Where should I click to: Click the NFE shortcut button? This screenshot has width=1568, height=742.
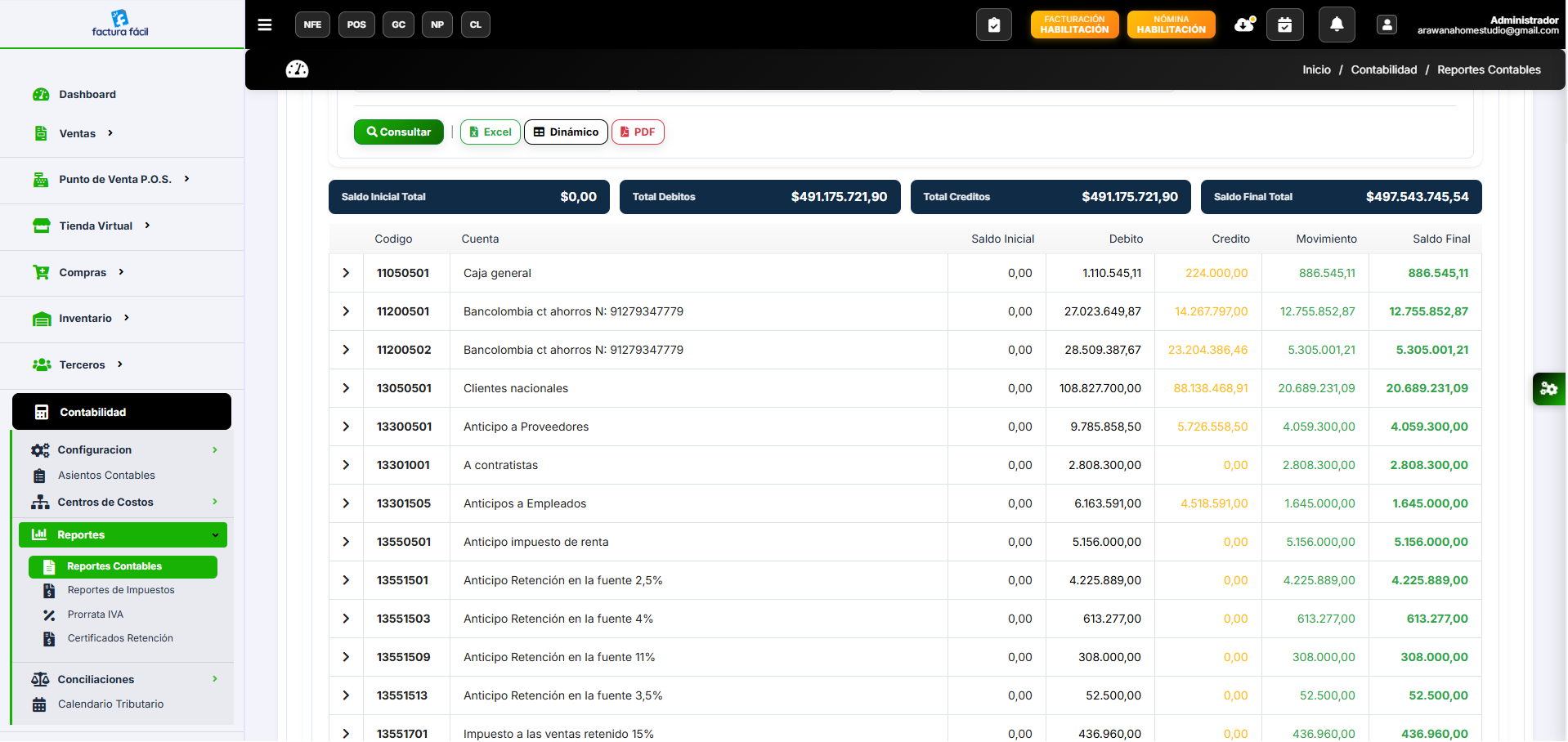coord(312,25)
